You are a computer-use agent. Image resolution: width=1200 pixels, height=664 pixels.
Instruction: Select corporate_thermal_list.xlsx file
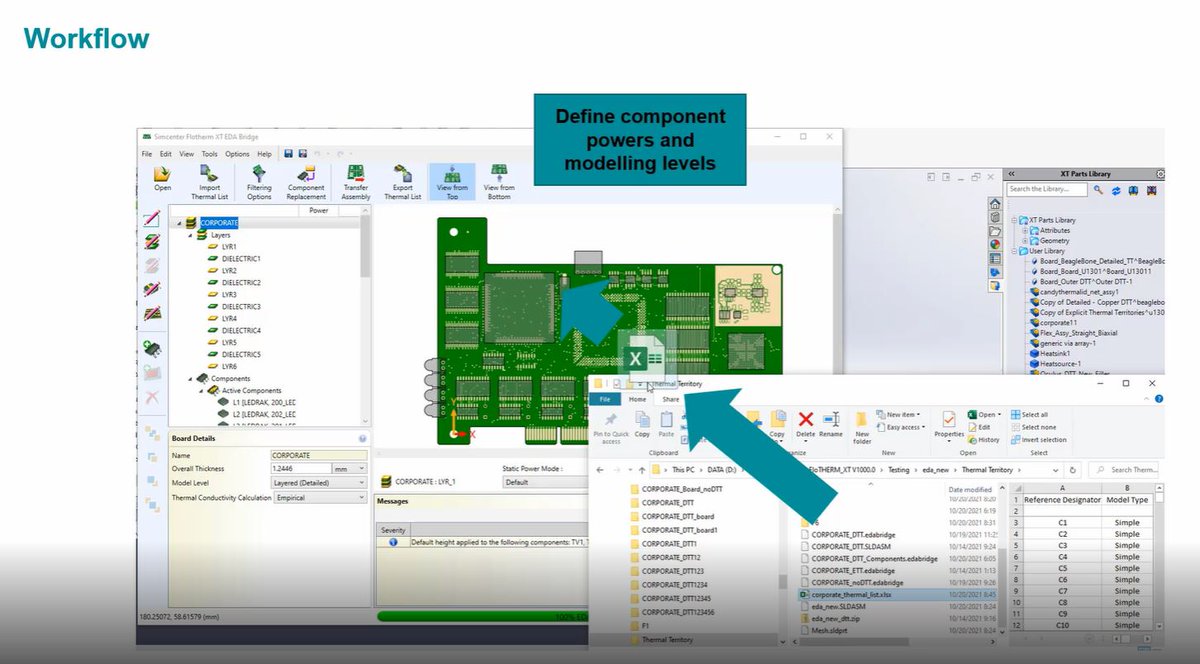tap(849, 594)
